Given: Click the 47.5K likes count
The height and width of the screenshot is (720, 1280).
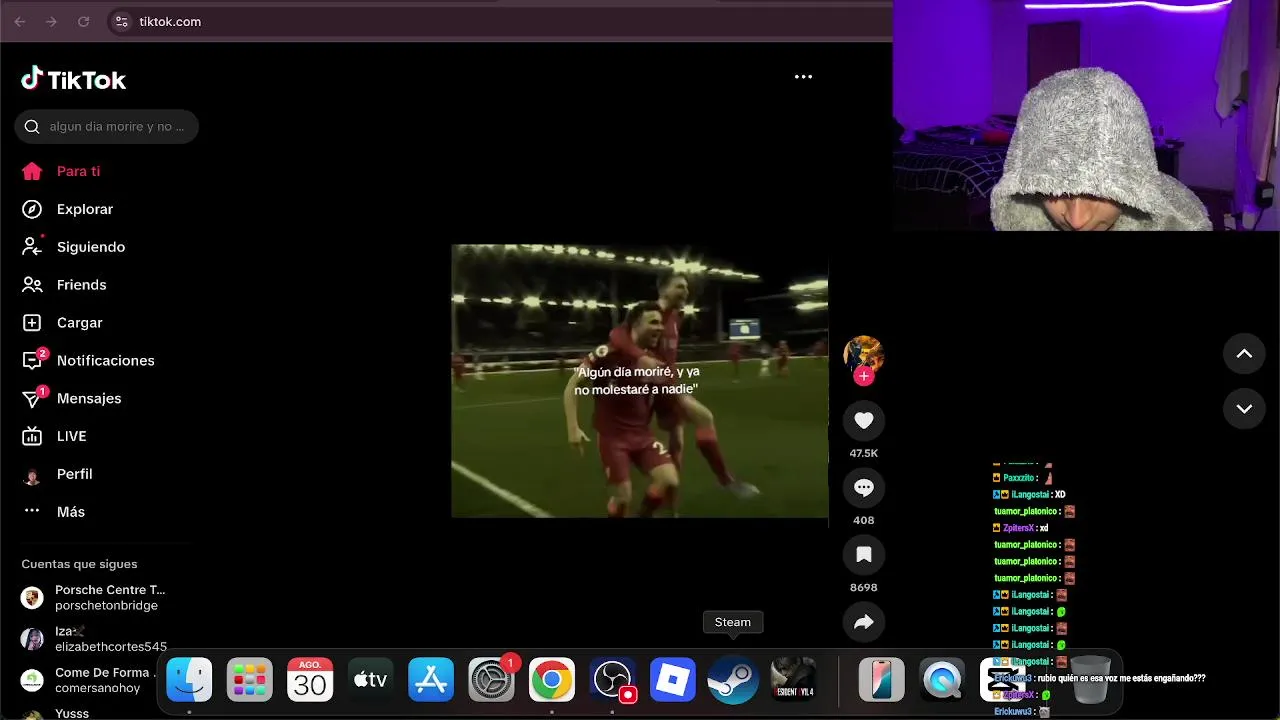Looking at the screenshot, I should coord(864,453).
